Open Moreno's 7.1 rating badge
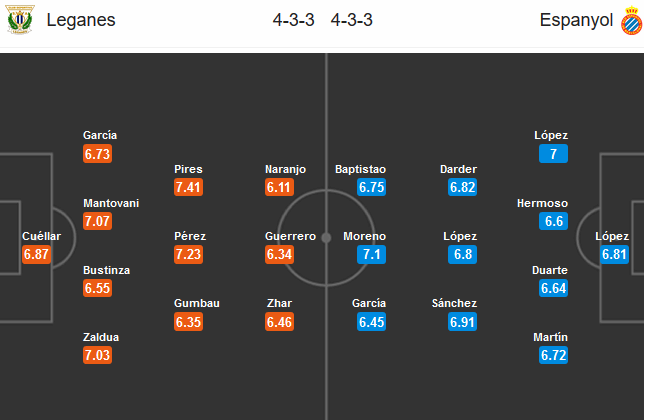This screenshot has width=646, height=420. tap(371, 254)
